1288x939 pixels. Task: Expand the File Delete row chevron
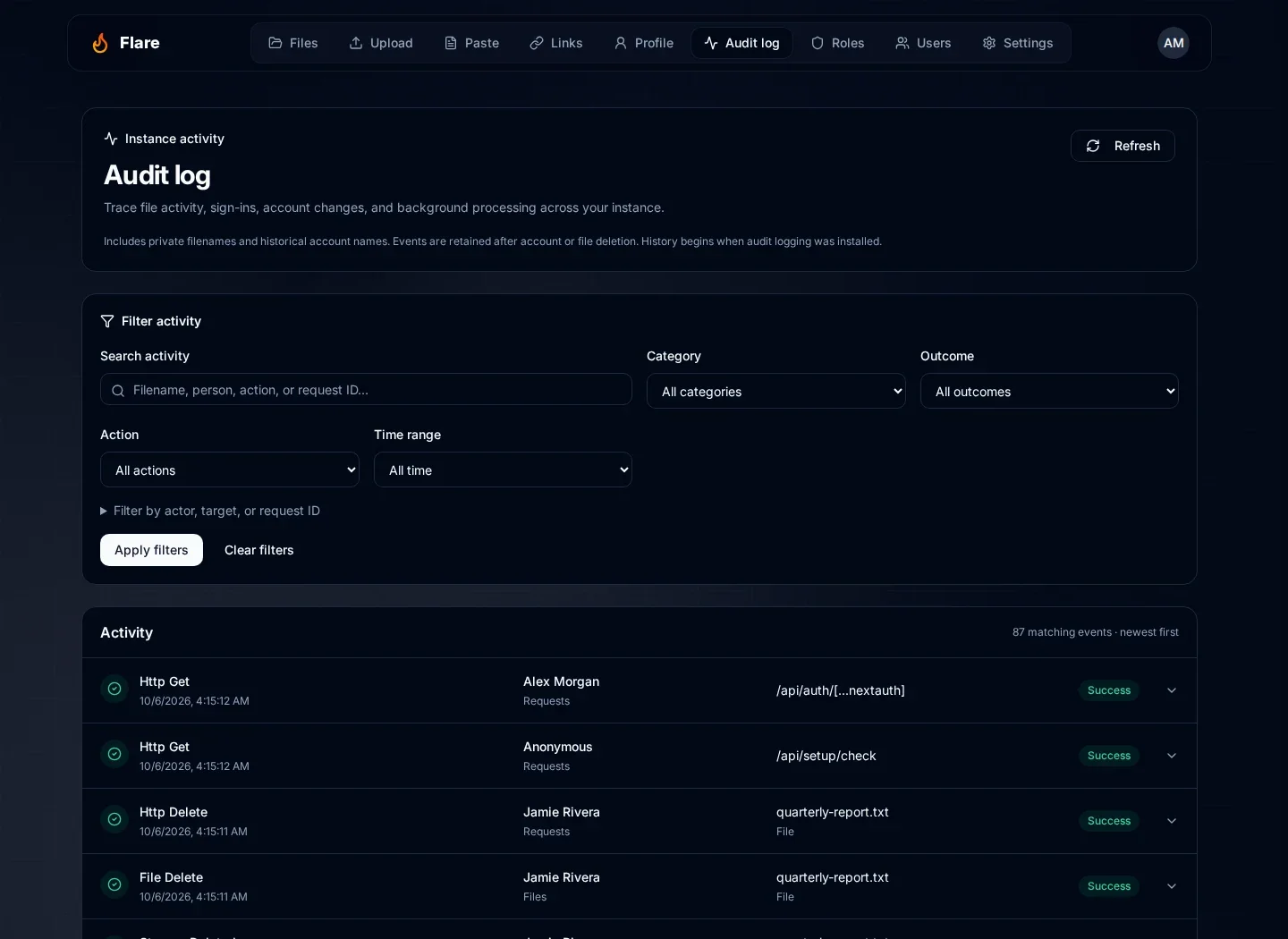pos(1172,886)
